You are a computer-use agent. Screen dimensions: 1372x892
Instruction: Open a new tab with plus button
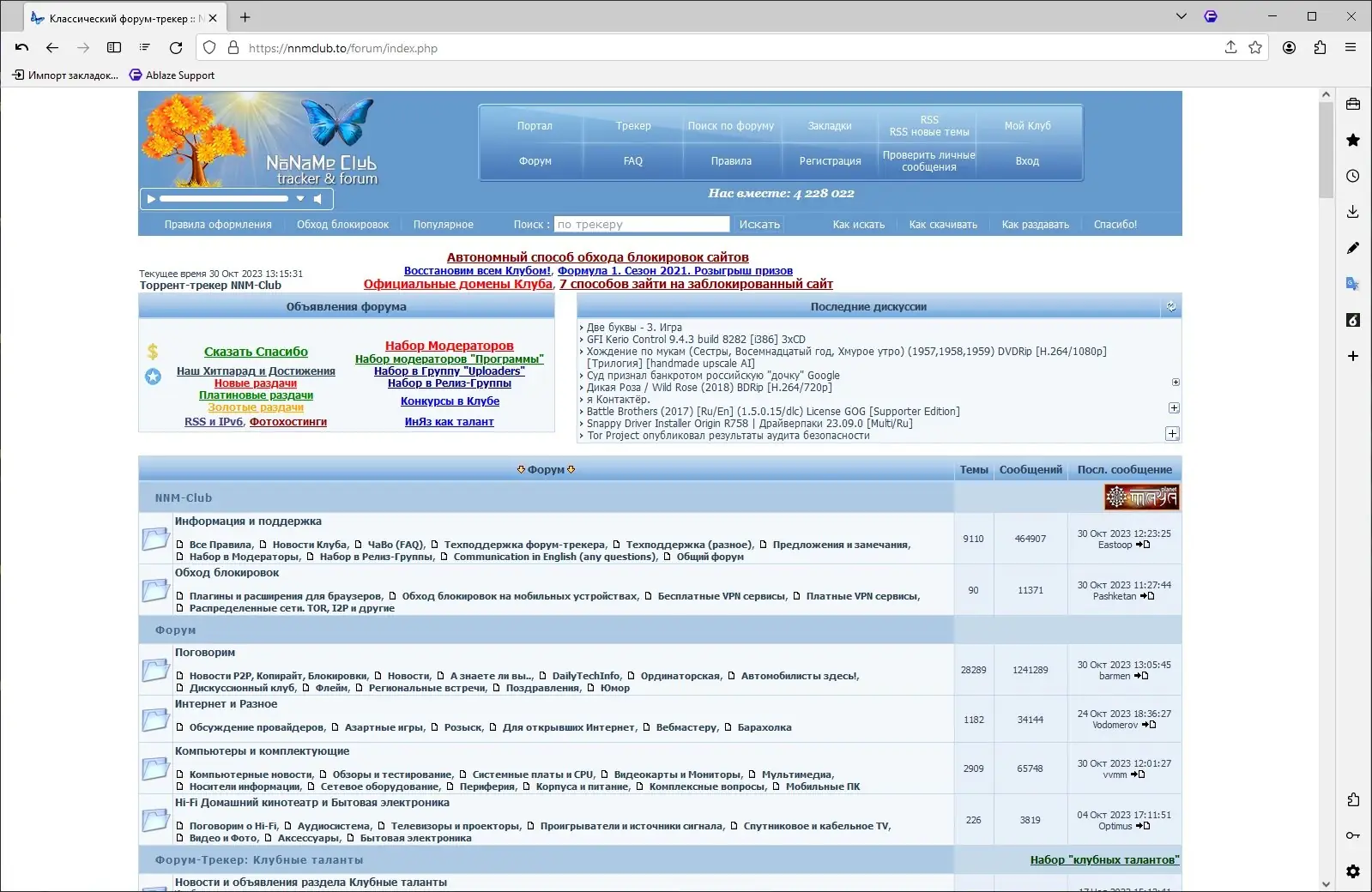[245, 17]
